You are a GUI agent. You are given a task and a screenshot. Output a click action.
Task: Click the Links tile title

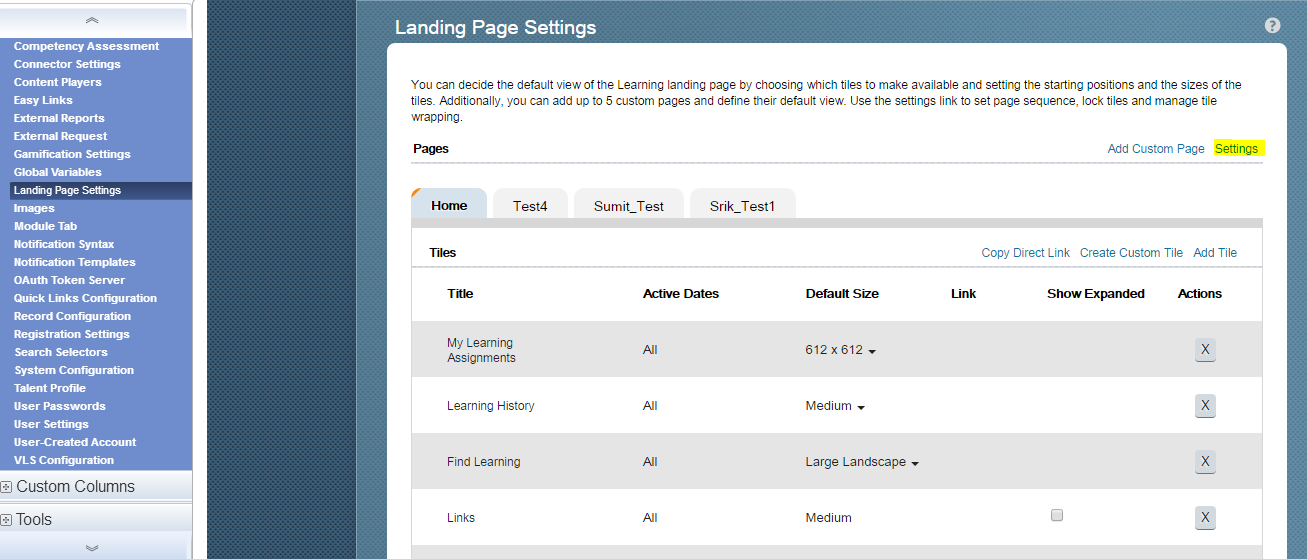coord(461,518)
